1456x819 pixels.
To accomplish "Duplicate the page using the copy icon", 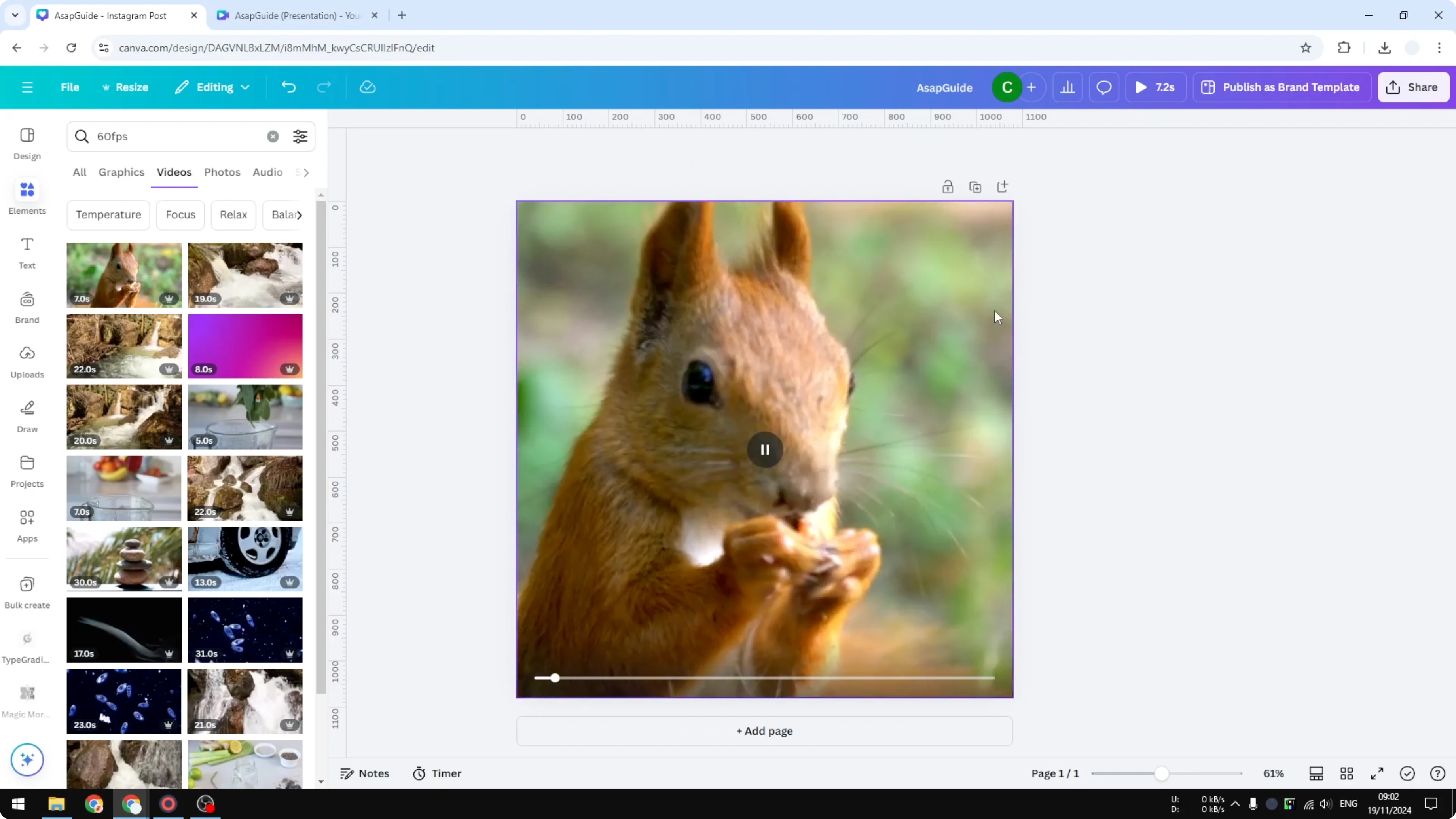I will [x=975, y=186].
